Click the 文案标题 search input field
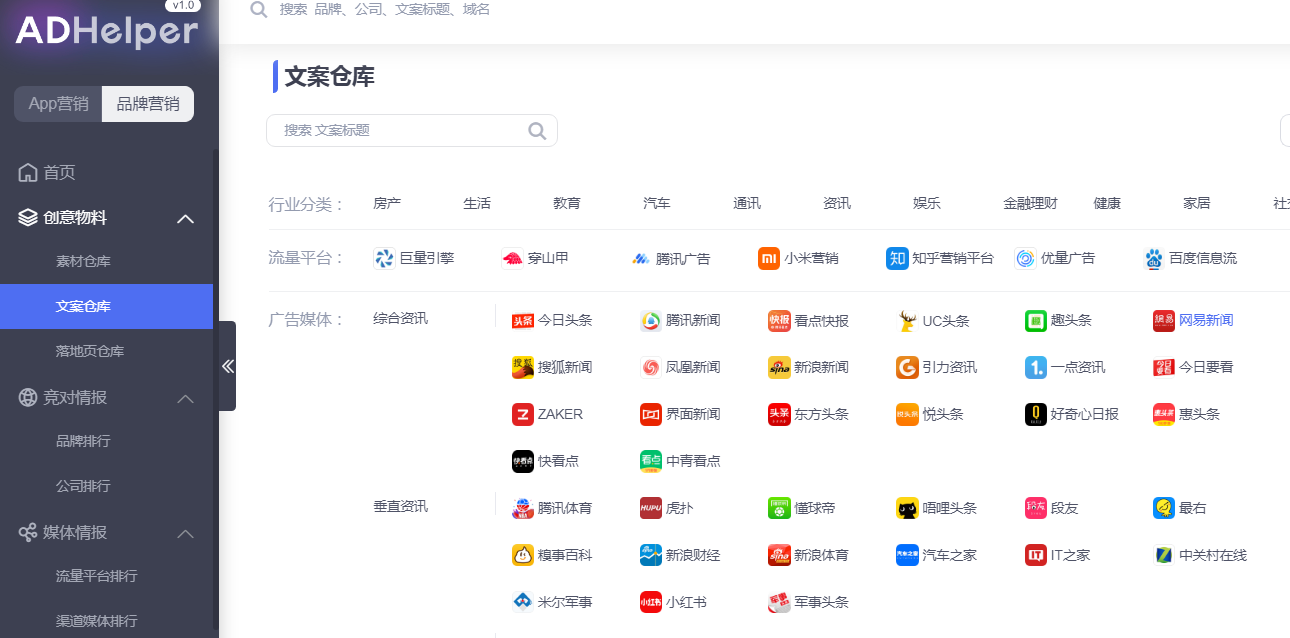 point(400,130)
